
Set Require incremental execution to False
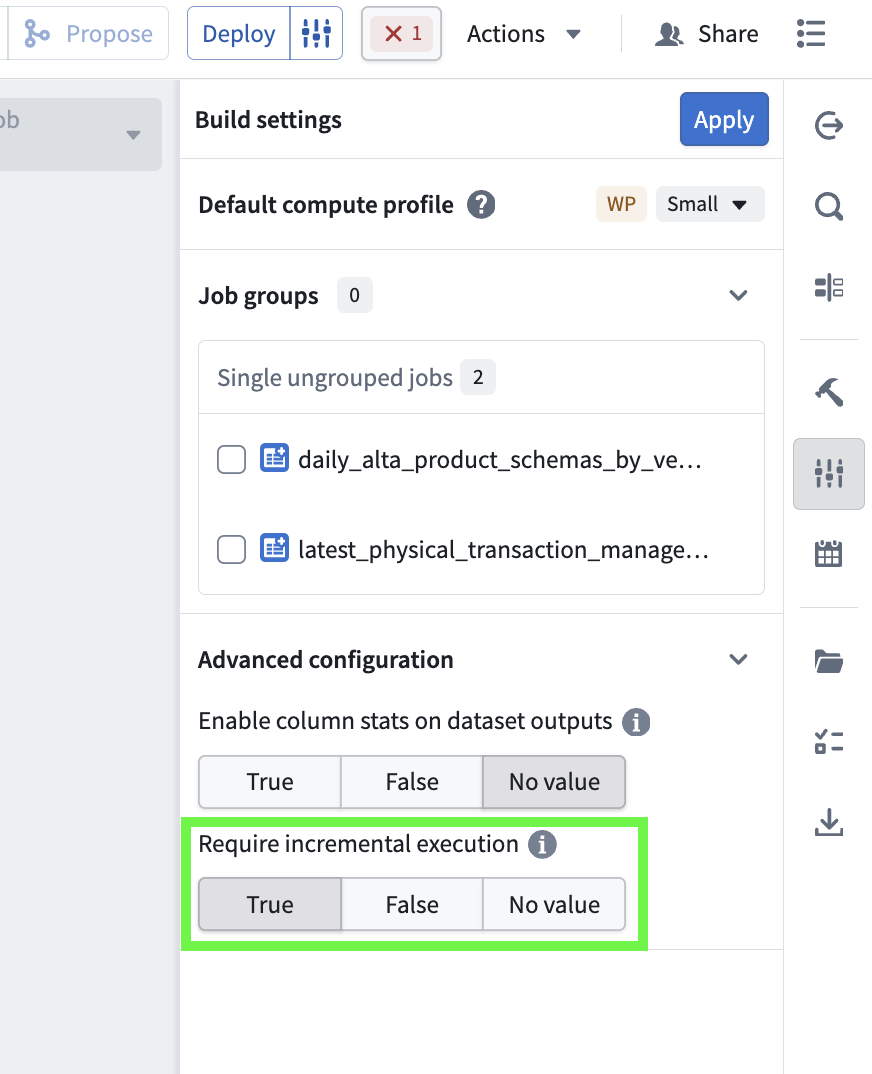(411, 904)
